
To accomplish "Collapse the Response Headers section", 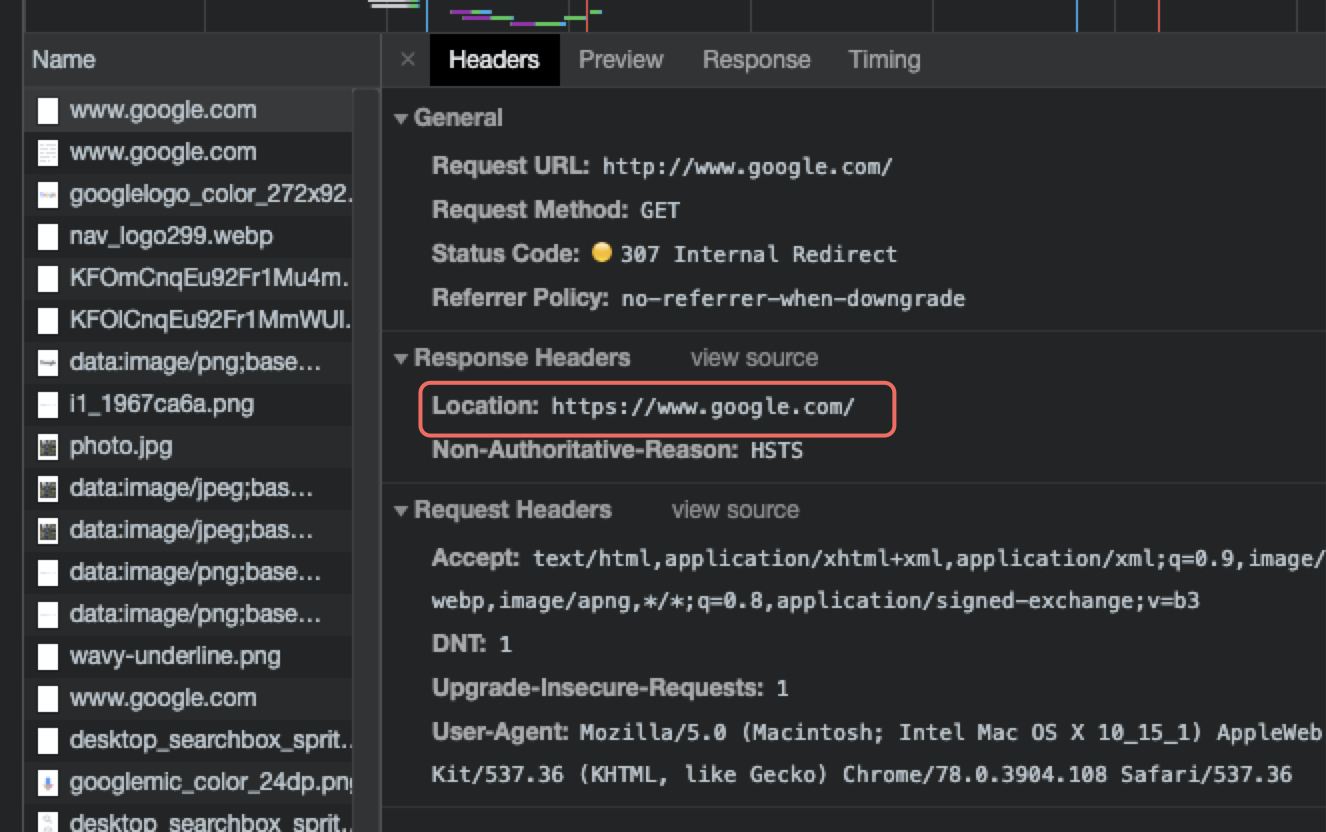I will click(x=401, y=358).
